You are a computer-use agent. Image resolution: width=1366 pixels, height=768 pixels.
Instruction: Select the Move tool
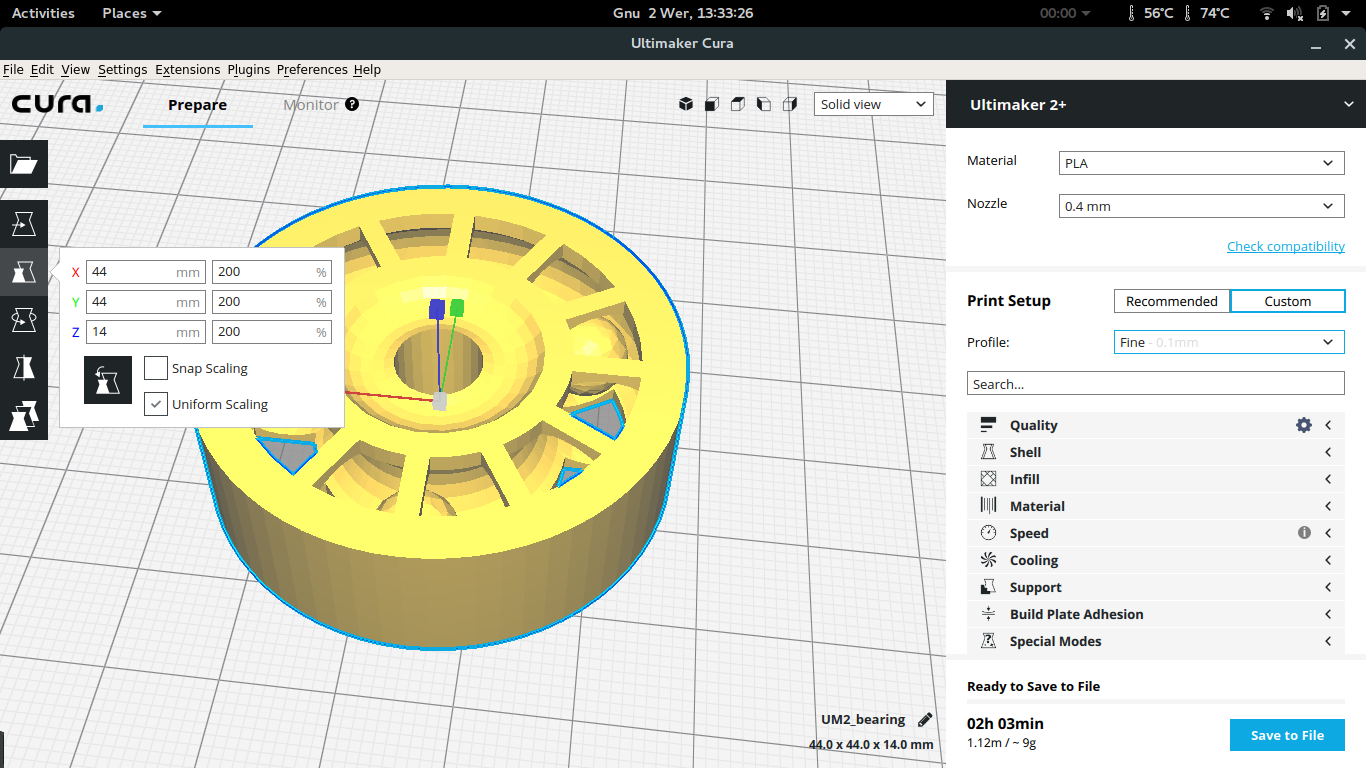[24, 224]
